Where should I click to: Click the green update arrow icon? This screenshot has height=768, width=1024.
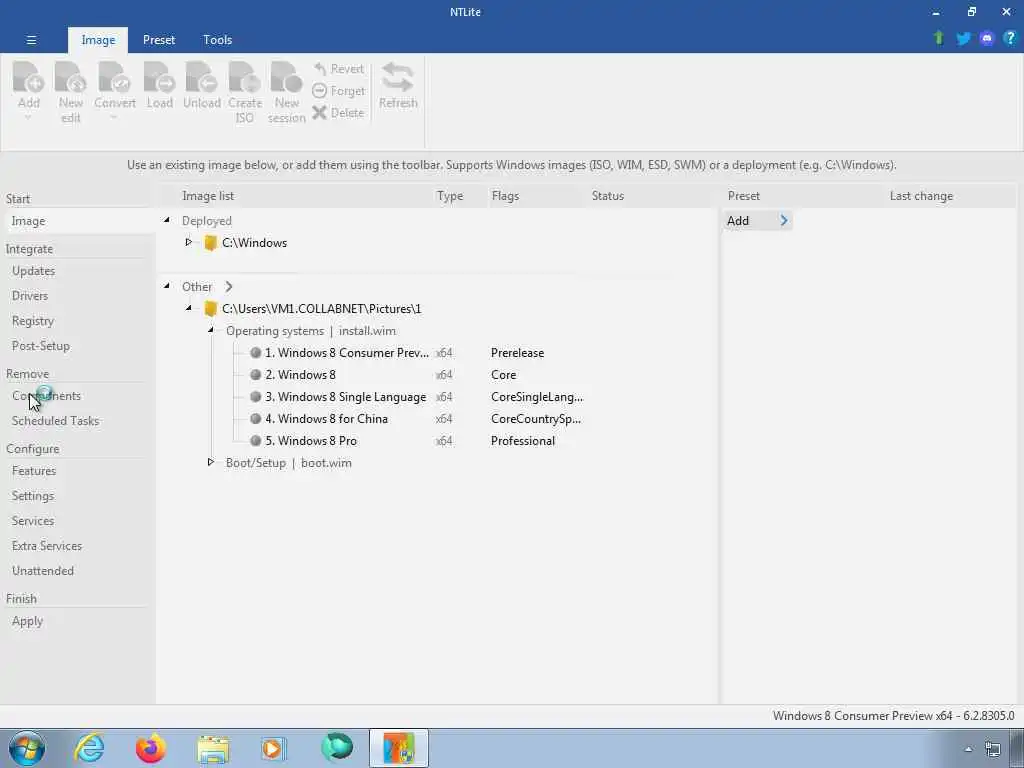click(x=939, y=38)
